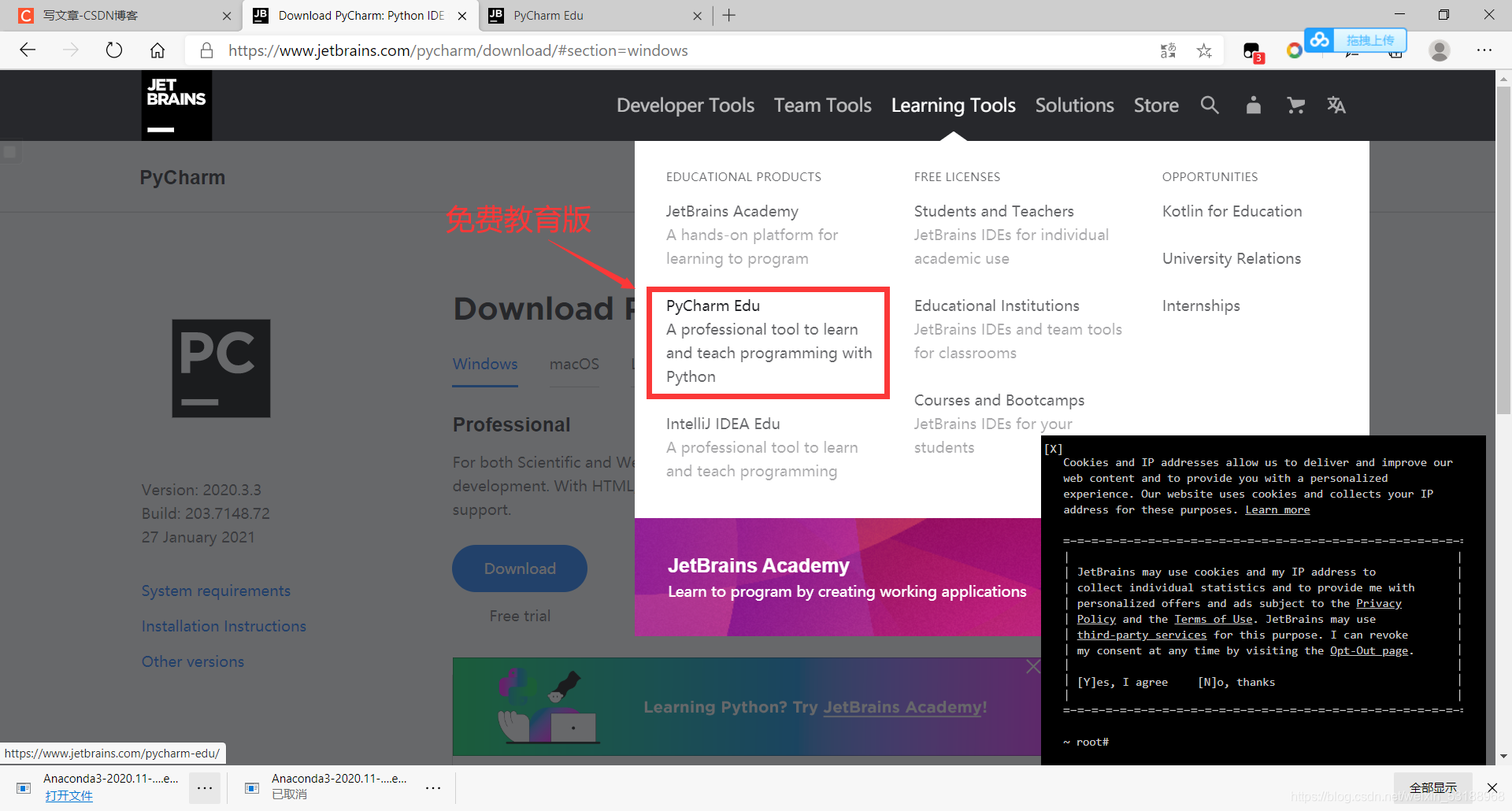Viewport: 1512px width, 811px height.
Task: Open the Learn more cookie link
Action: point(1277,510)
